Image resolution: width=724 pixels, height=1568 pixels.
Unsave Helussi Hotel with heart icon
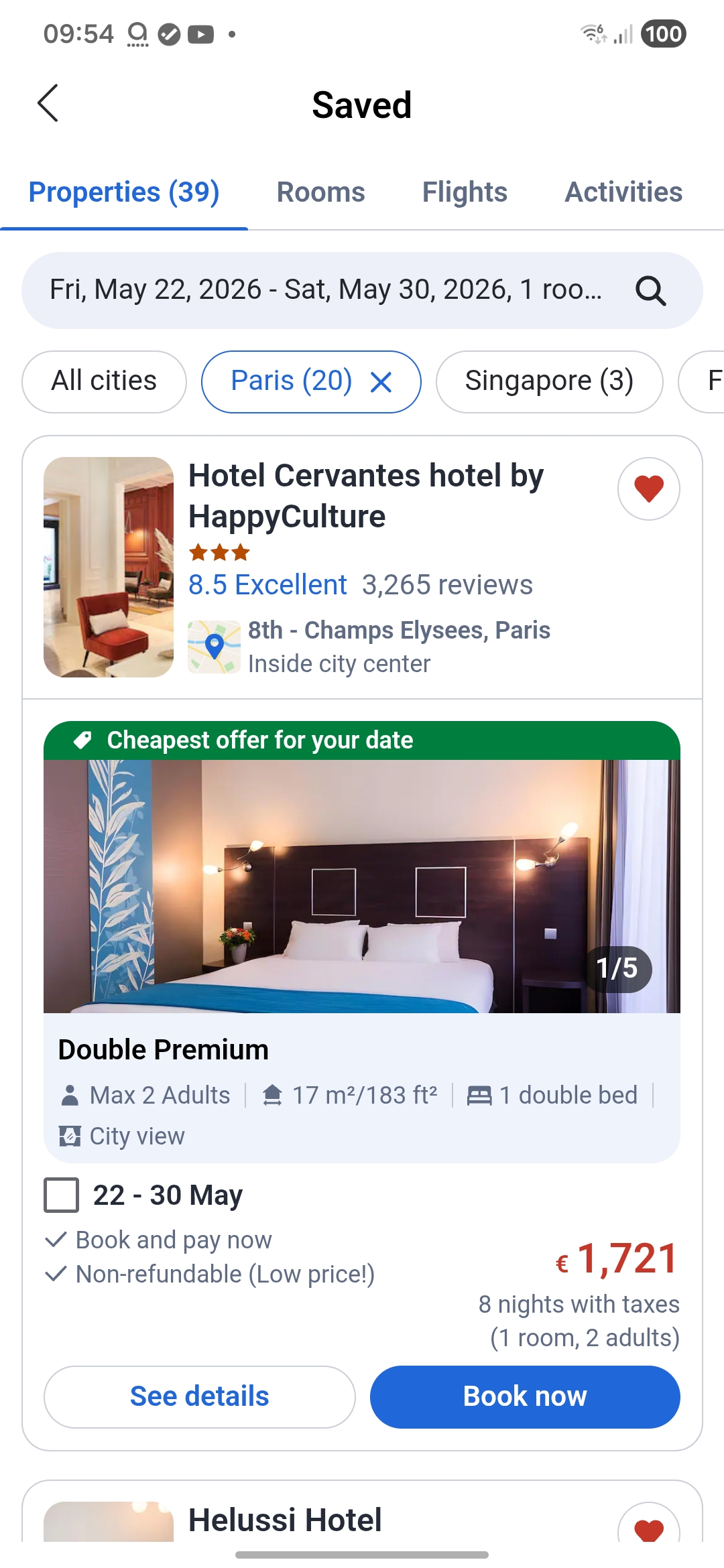648,1524
